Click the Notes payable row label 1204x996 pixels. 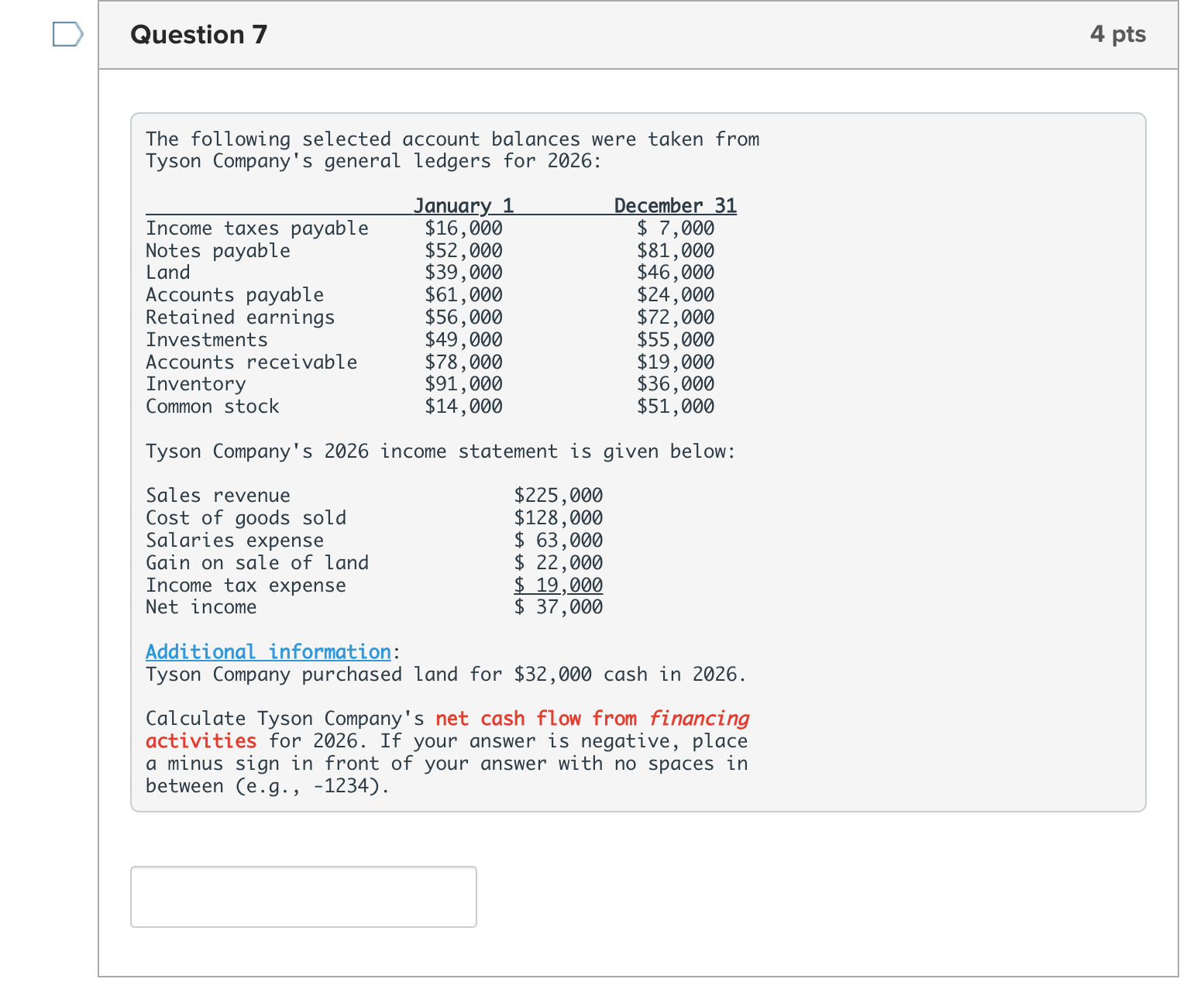pos(218,251)
